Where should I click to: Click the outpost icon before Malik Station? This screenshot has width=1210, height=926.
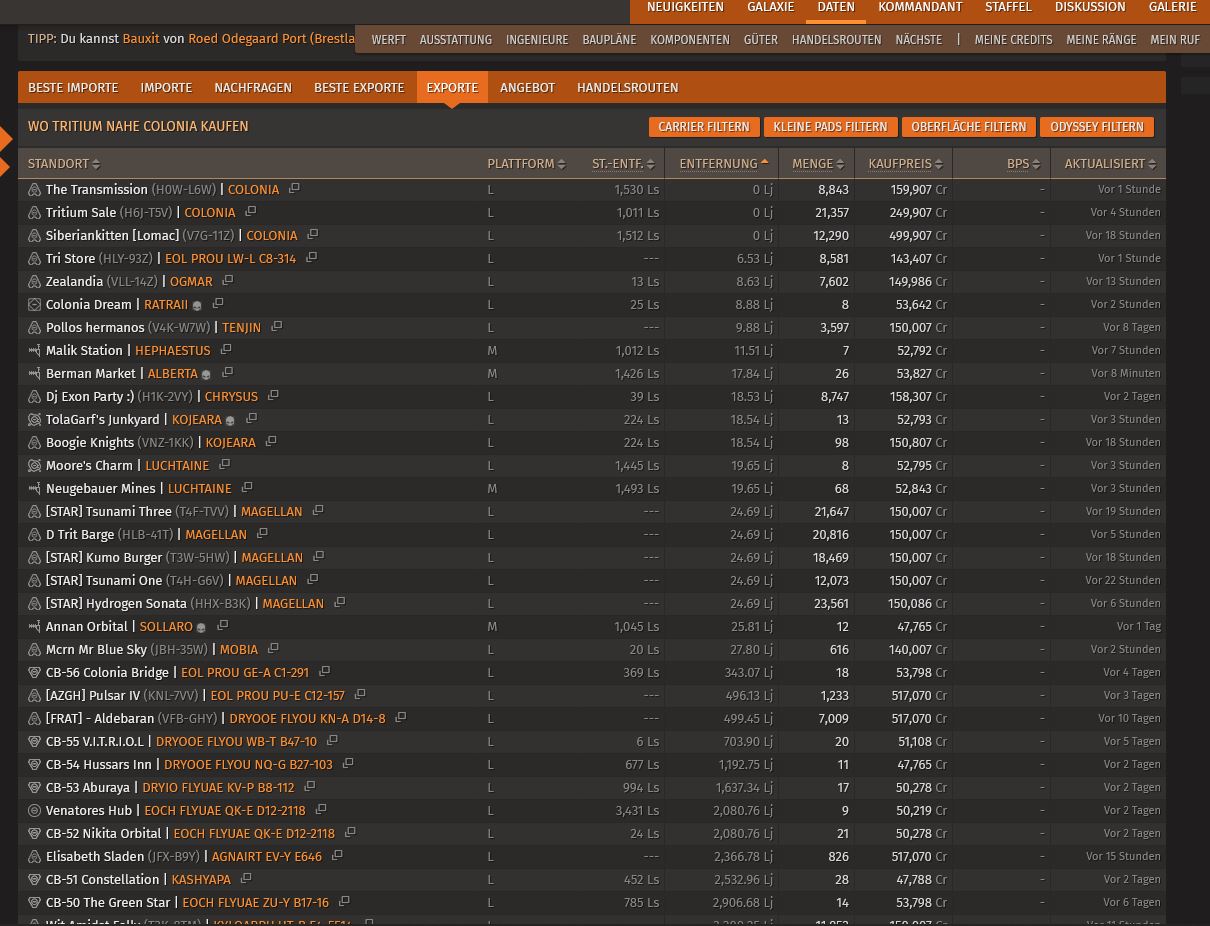coord(34,350)
